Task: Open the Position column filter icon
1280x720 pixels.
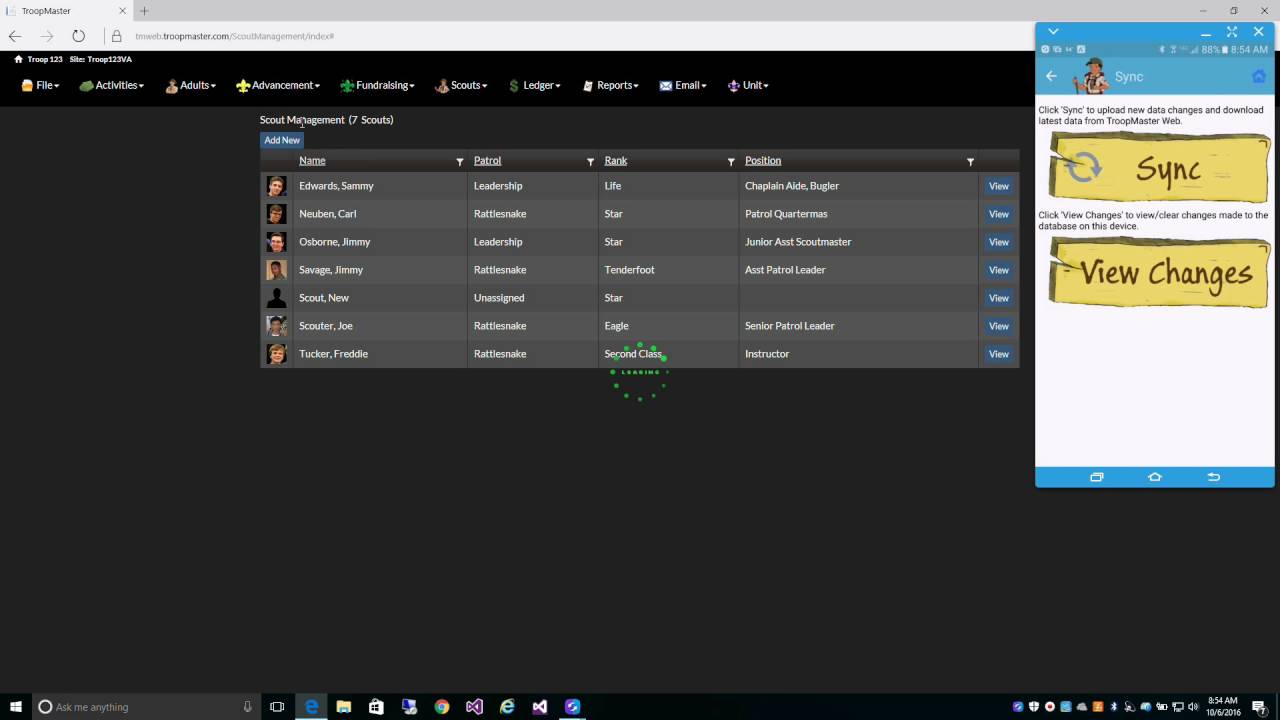Action: click(970, 162)
